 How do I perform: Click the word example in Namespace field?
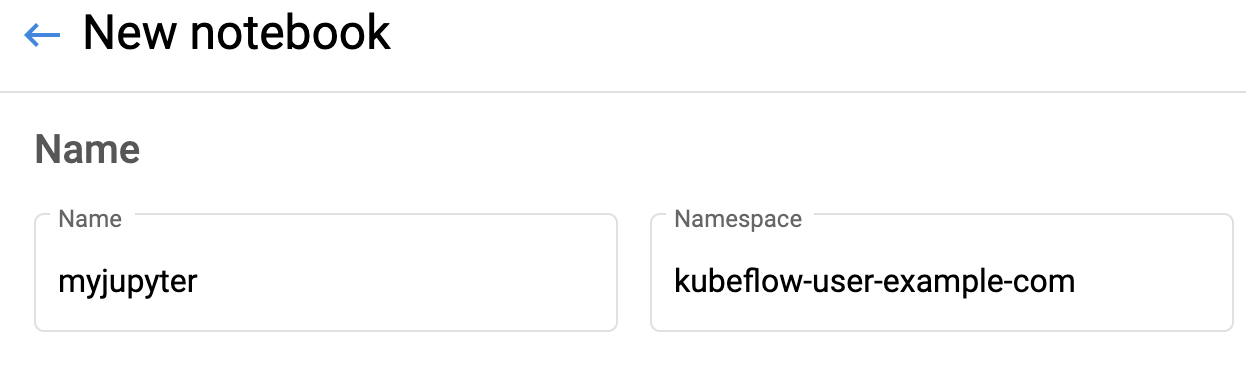[x=943, y=283]
